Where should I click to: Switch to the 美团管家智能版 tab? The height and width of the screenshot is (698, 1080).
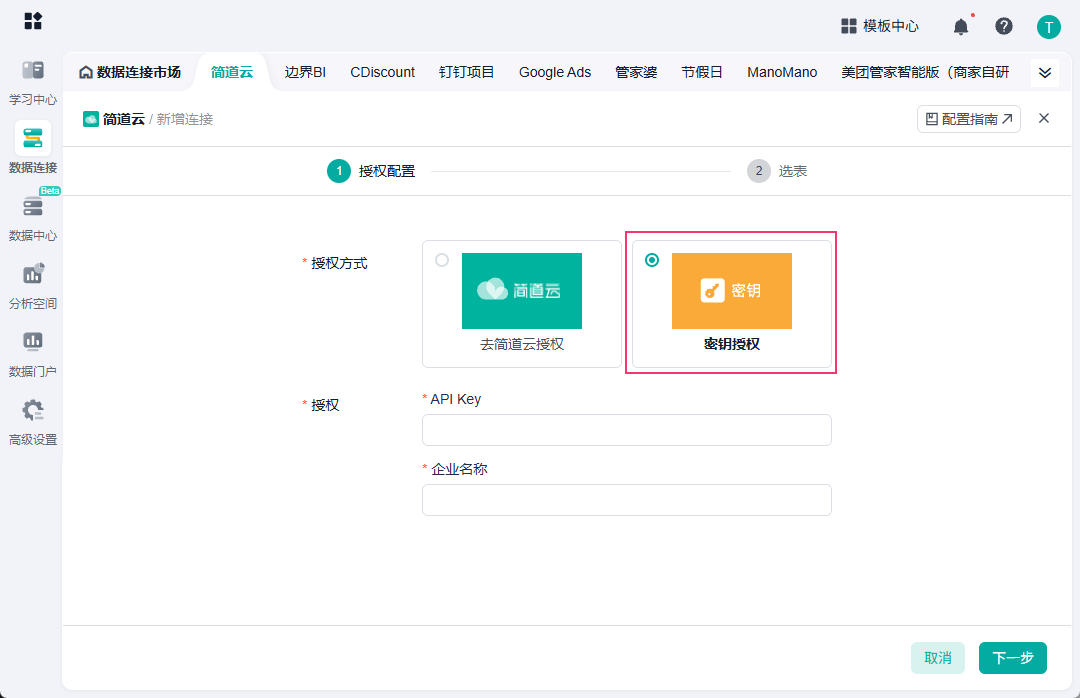tap(924, 72)
